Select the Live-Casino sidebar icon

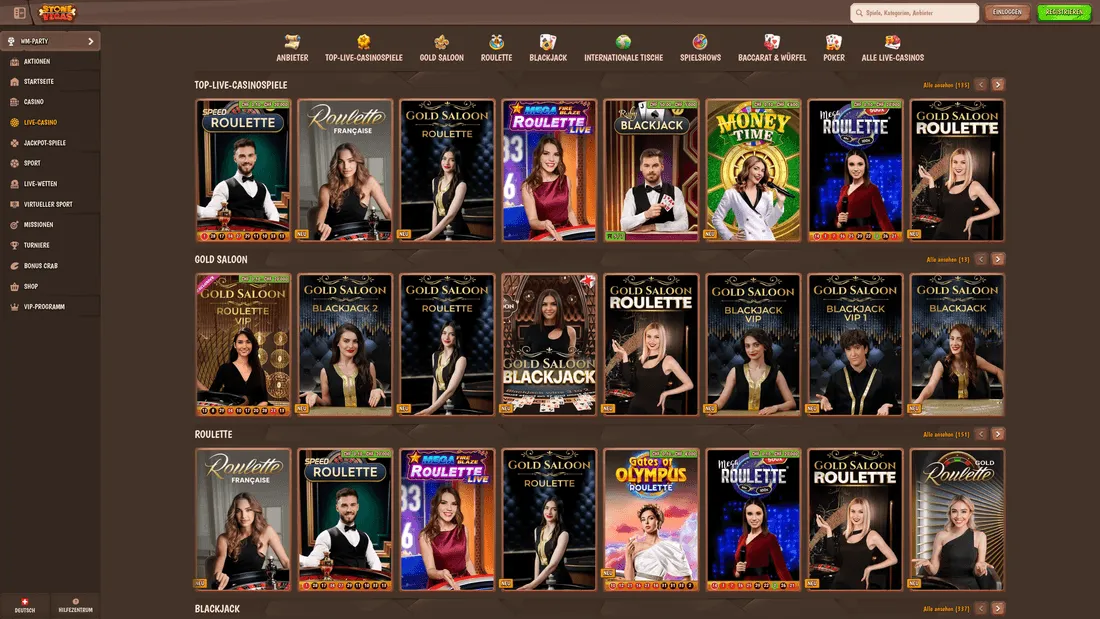14,123
